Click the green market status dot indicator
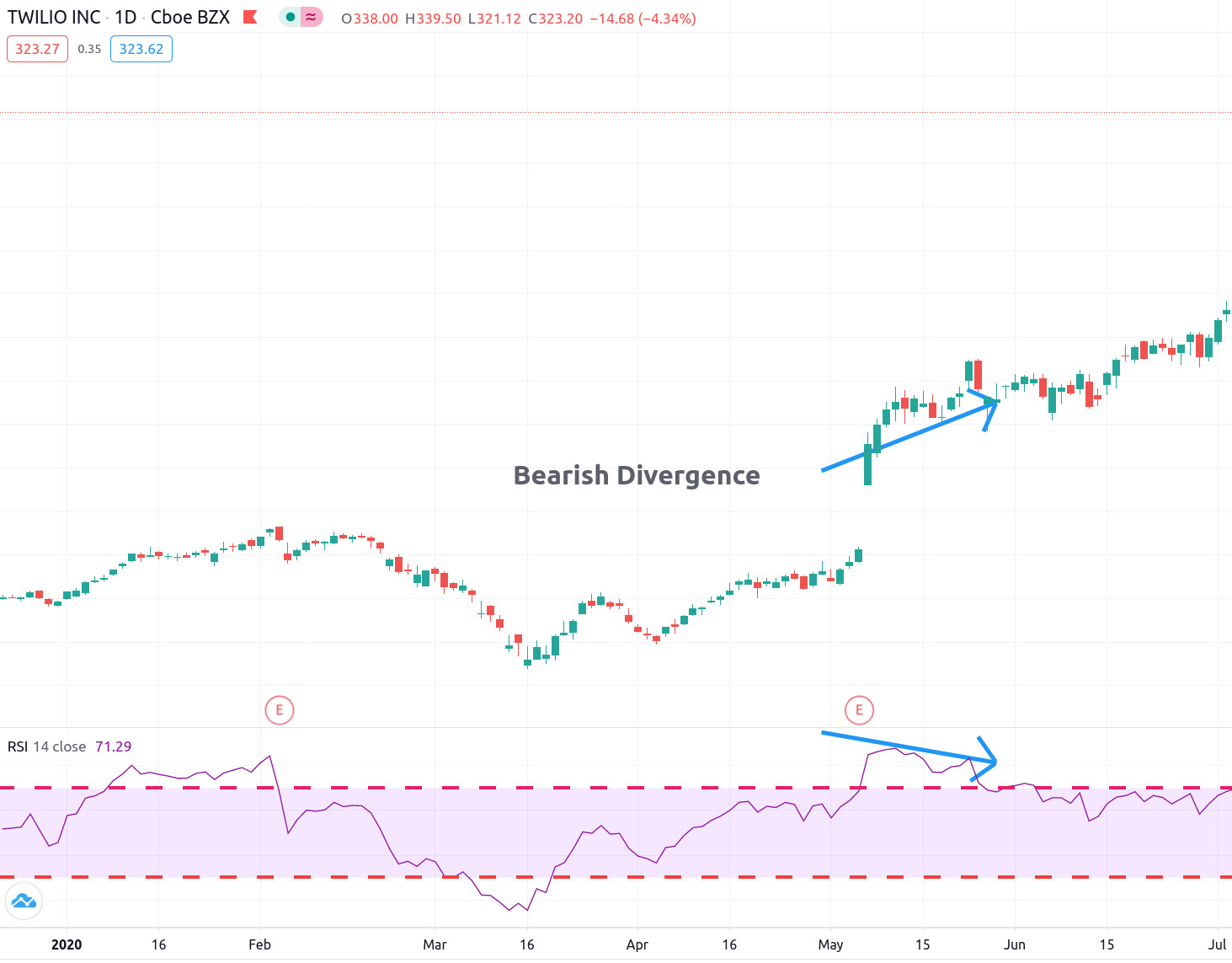This screenshot has height=963, width=1232. [x=290, y=16]
